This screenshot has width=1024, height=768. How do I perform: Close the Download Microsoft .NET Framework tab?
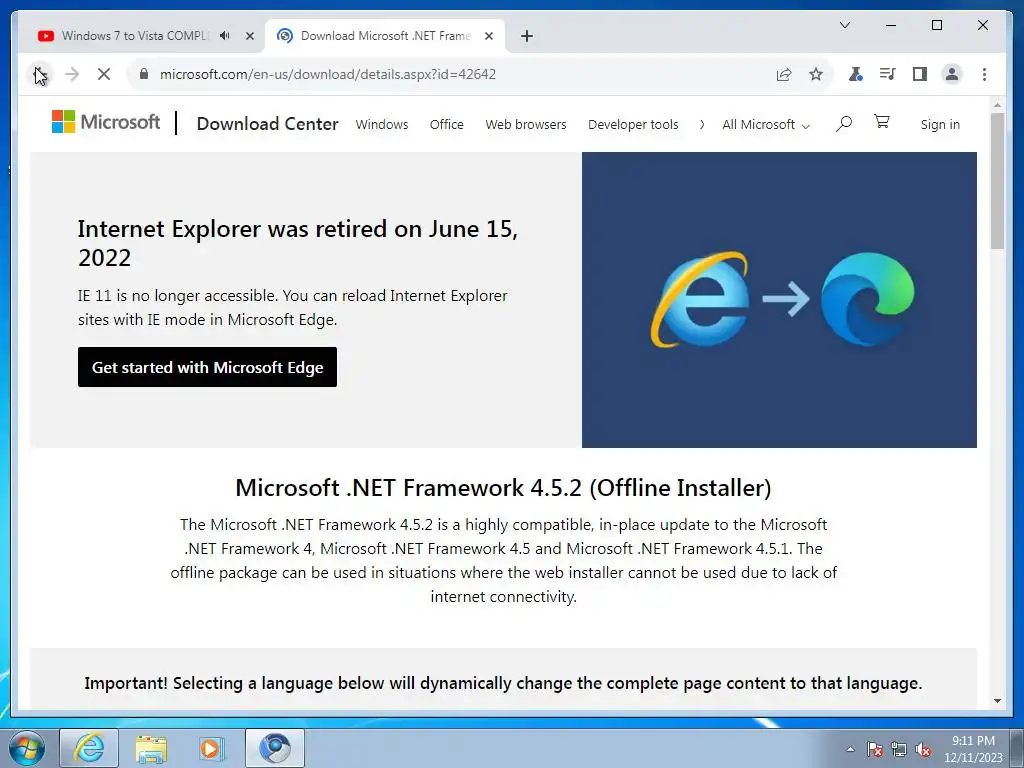point(488,36)
